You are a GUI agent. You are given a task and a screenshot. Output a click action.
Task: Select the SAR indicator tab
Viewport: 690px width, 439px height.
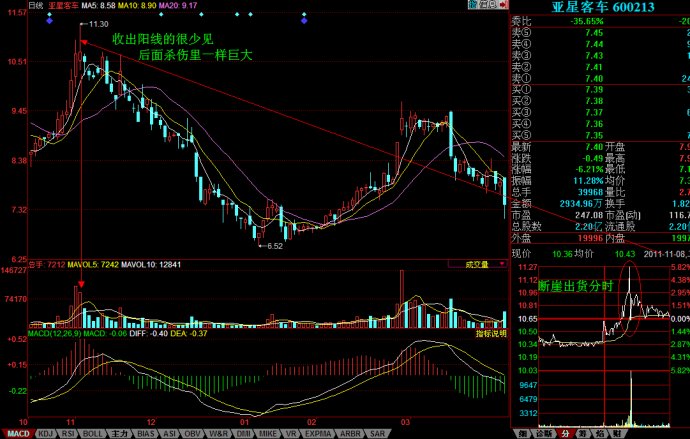pos(377,434)
